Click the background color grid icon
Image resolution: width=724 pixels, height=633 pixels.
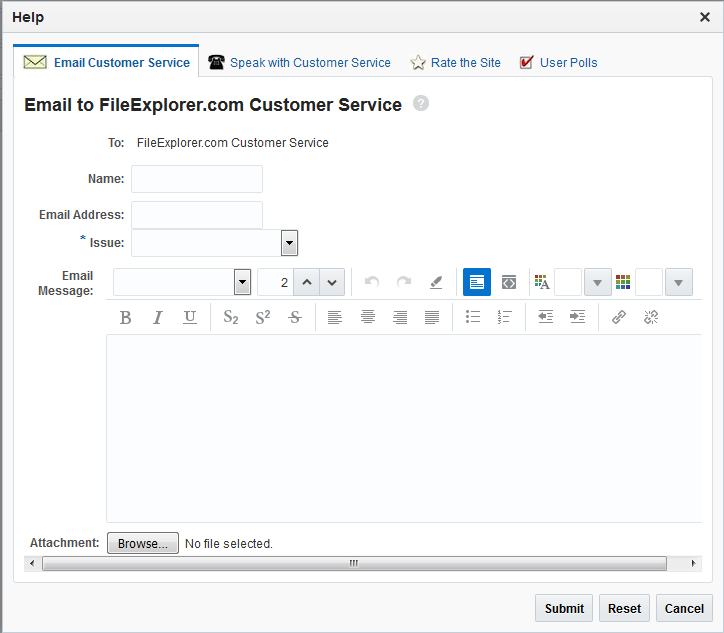(623, 282)
